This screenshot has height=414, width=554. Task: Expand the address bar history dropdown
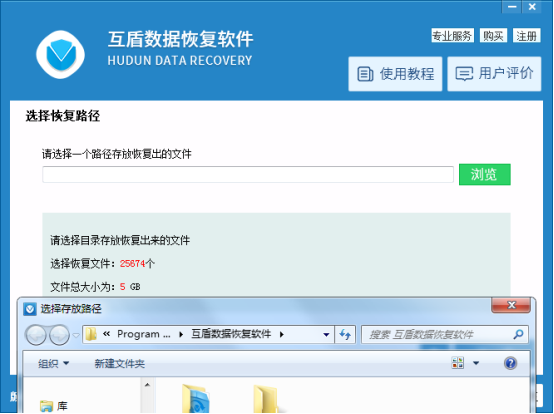[326, 334]
